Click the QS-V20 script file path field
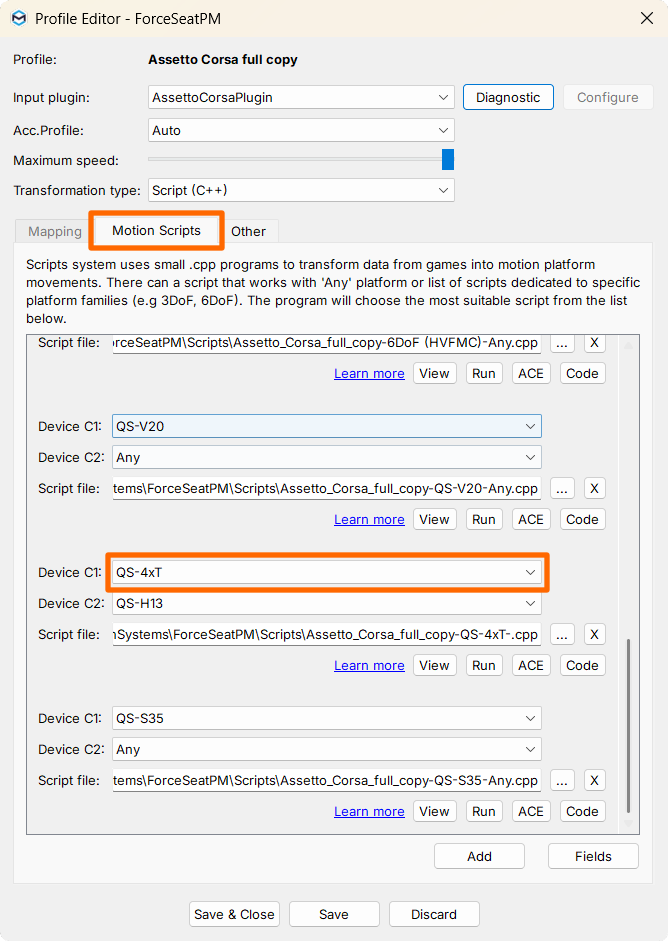 (326, 489)
